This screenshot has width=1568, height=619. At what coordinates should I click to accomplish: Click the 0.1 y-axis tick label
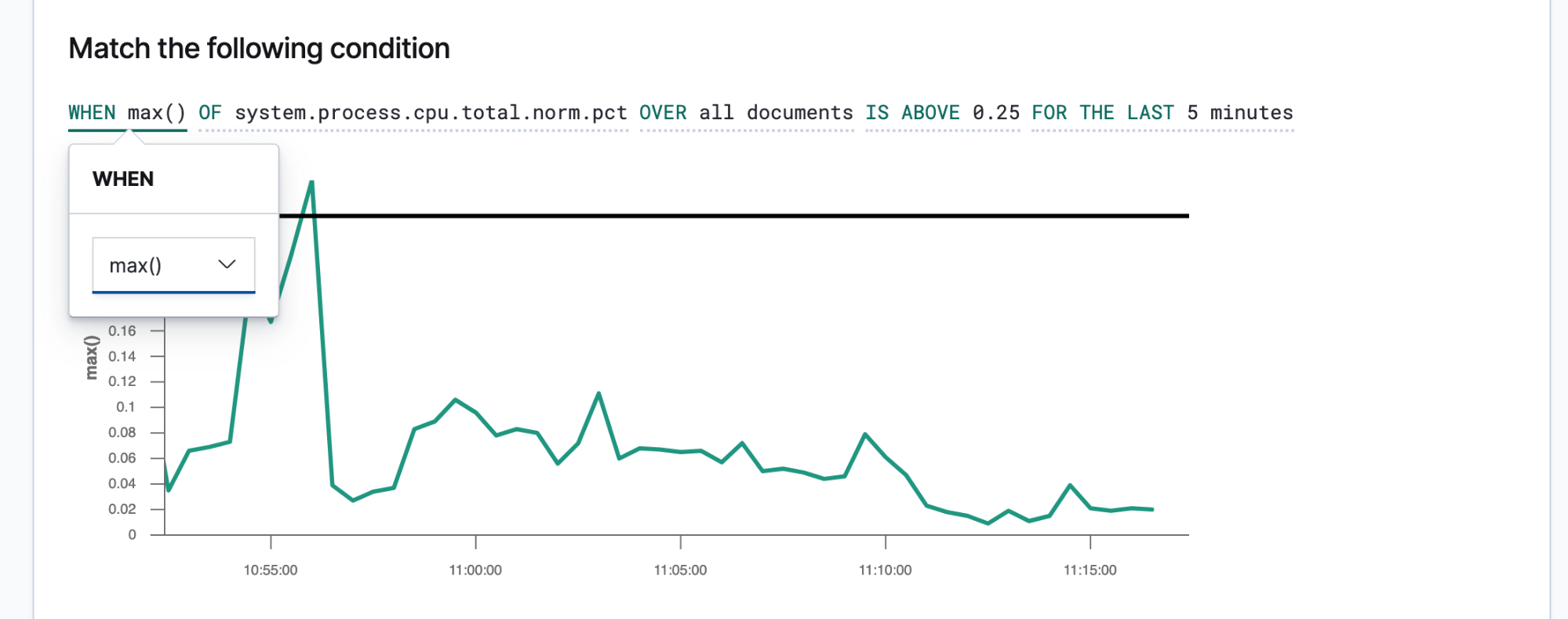[126, 407]
